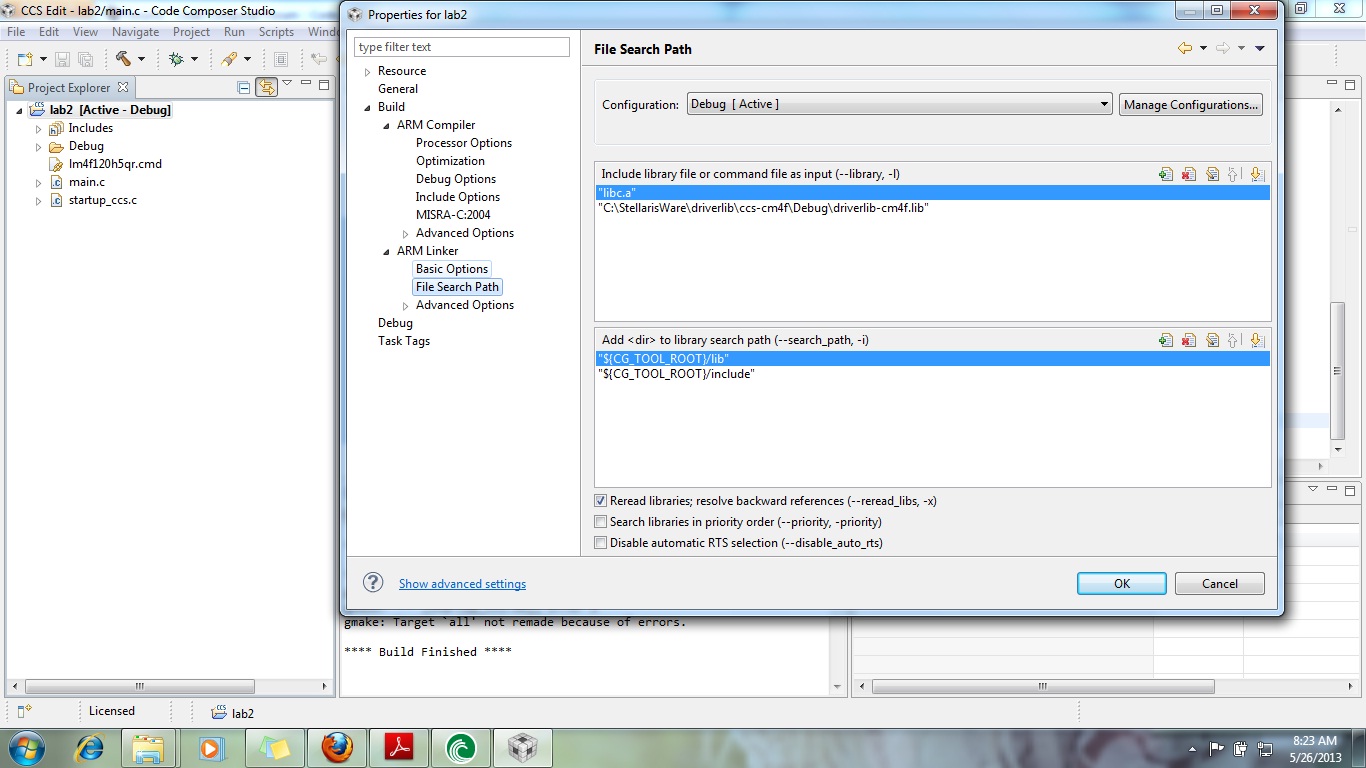Select startup_ccs.c in Project Explorer

[x=103, y=200]
